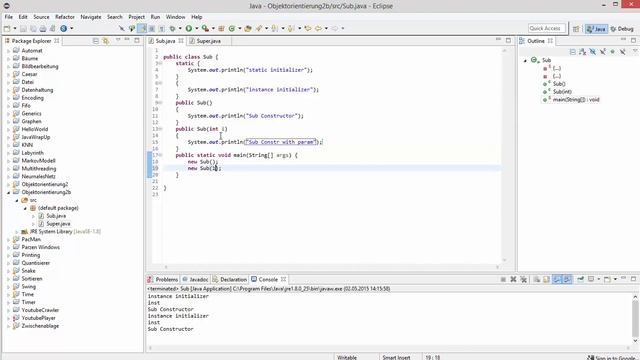Toggle Link with Editor in Package Explorer

[105, 41]
